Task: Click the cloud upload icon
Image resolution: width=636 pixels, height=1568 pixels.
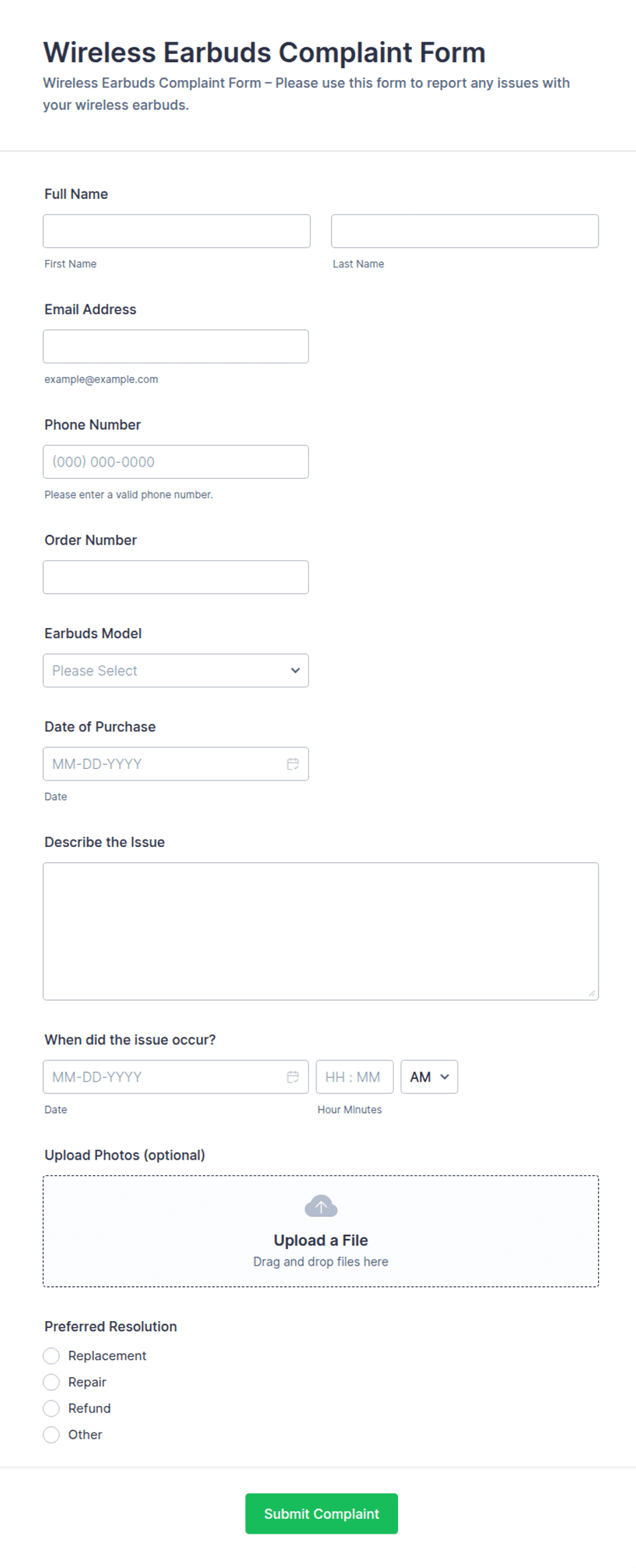Action: coord(321,1206)
